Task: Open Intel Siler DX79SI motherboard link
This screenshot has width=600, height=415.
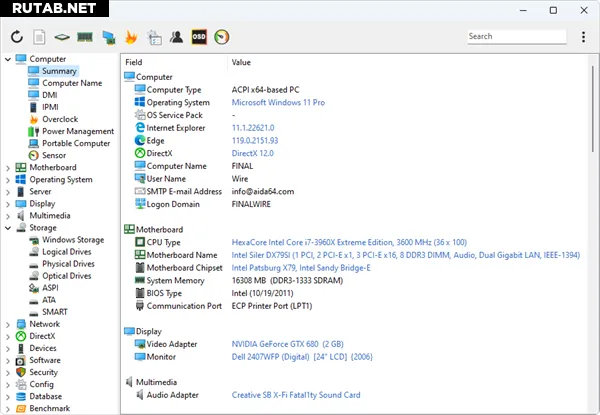Action: (x=406, y=255)
